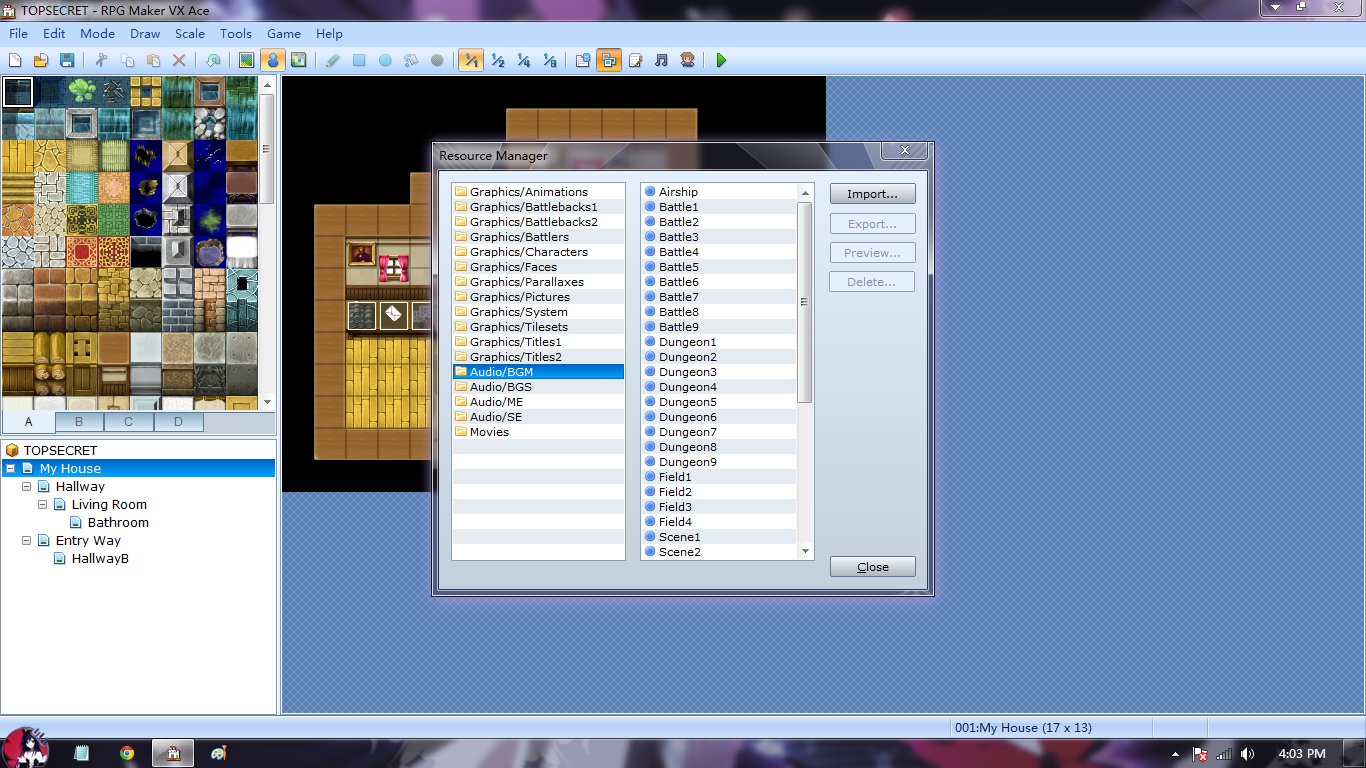The image size is (1366, 768).
Task: Close the Resource Manager dialog
Action: 871,566
